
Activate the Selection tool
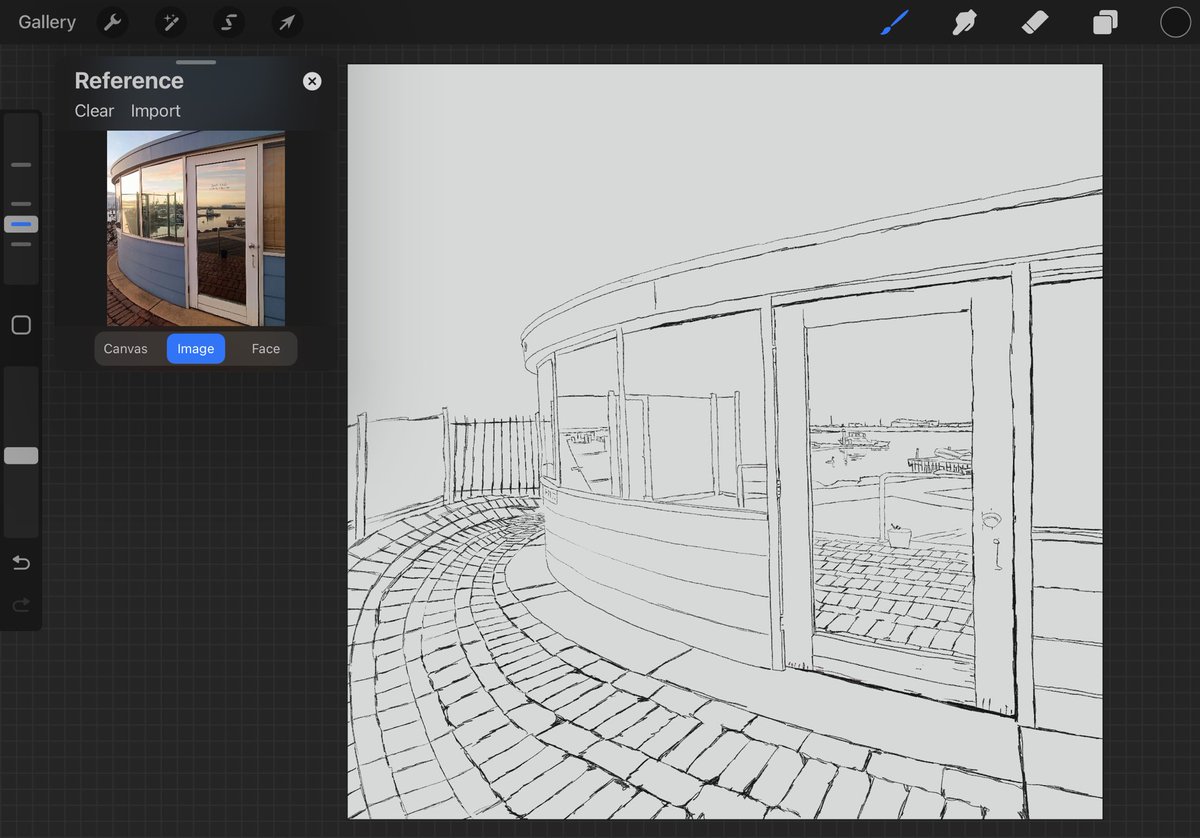[x=229, y=22]
